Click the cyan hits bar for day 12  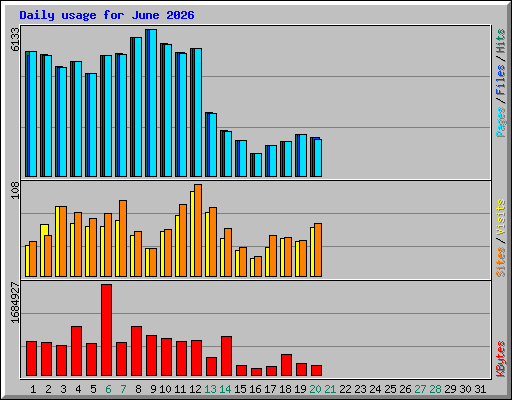[198, 113]
